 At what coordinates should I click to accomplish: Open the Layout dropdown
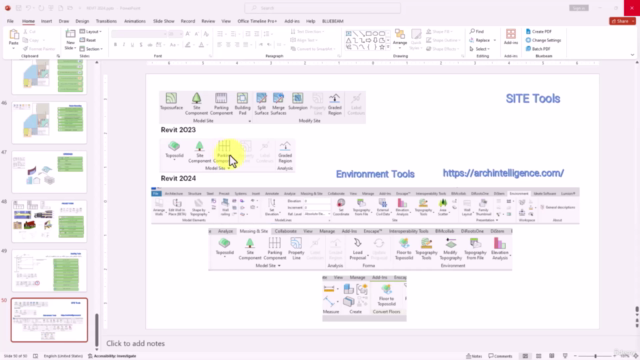[x=91, y=31]
